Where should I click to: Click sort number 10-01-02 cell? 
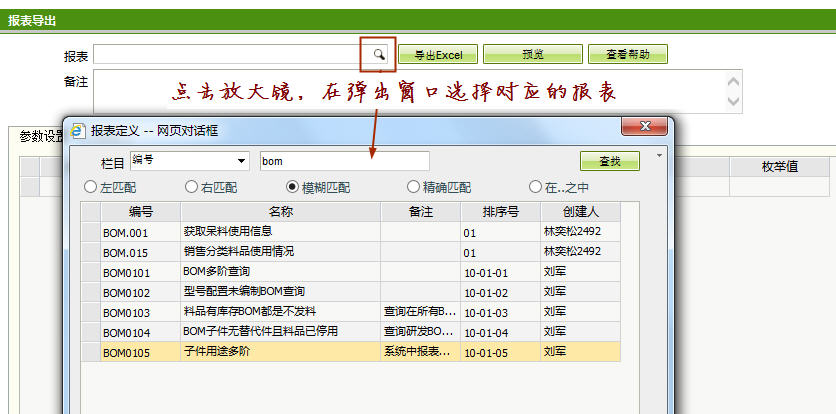coord(501,292)
